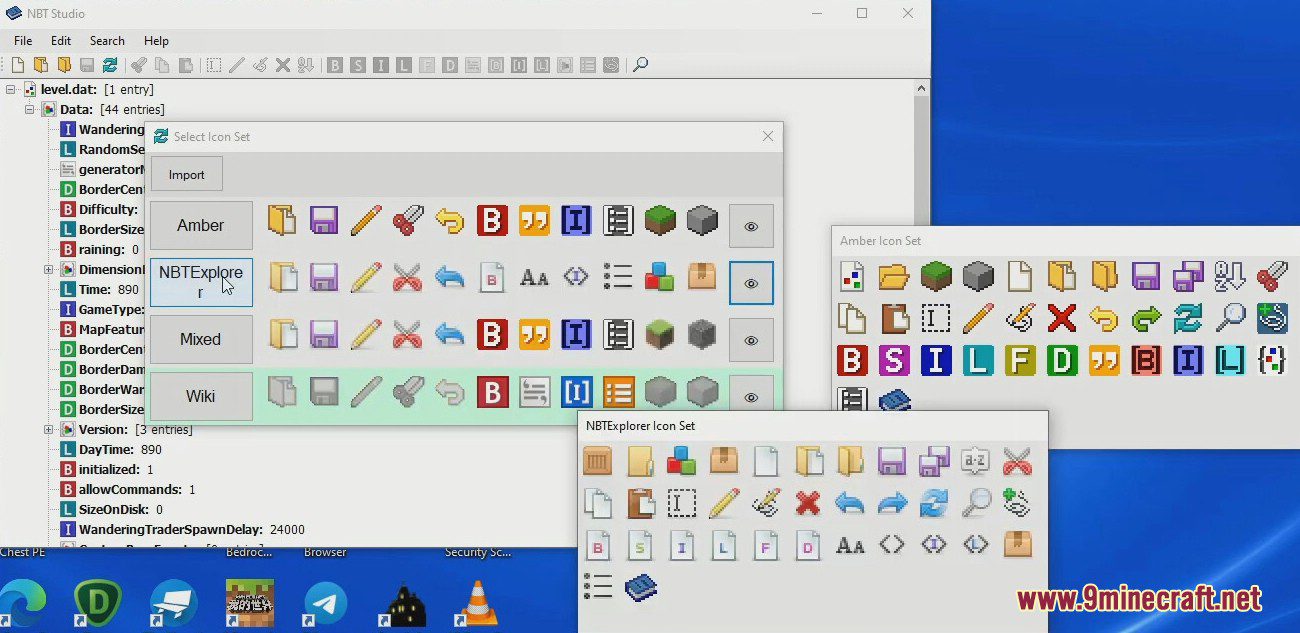Collapse the Data compound node
This screenshot has width=1300, height=633.
pos(30,109)
